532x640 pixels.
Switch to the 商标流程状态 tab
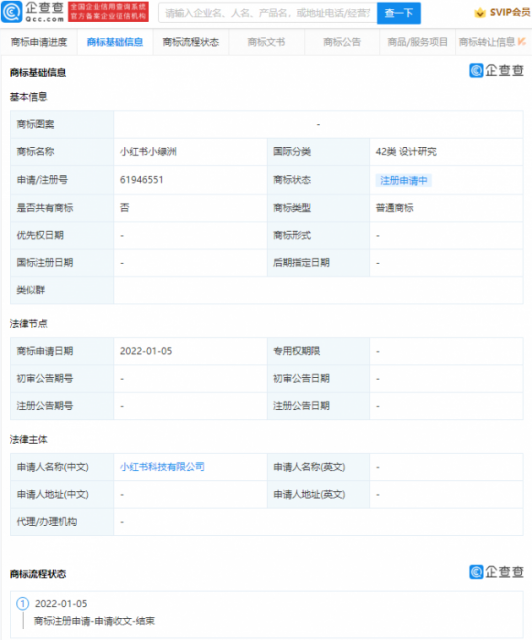pos(191,42)
